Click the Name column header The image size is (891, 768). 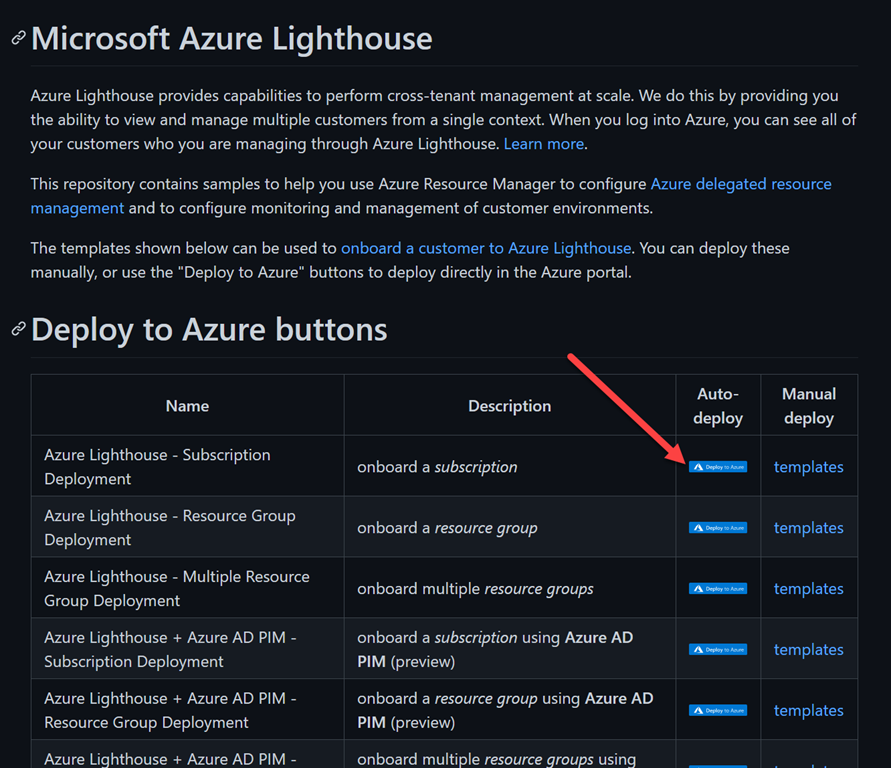click(x=187, y=406)
